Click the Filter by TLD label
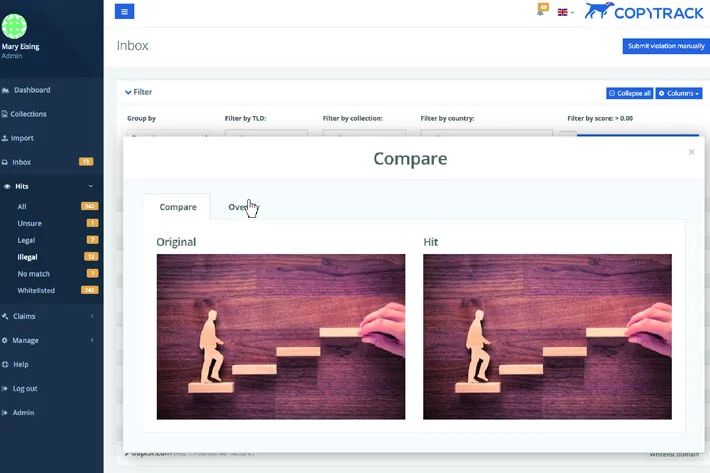The image size is (710, 473). pyautogui.click(x=245, y=118)
